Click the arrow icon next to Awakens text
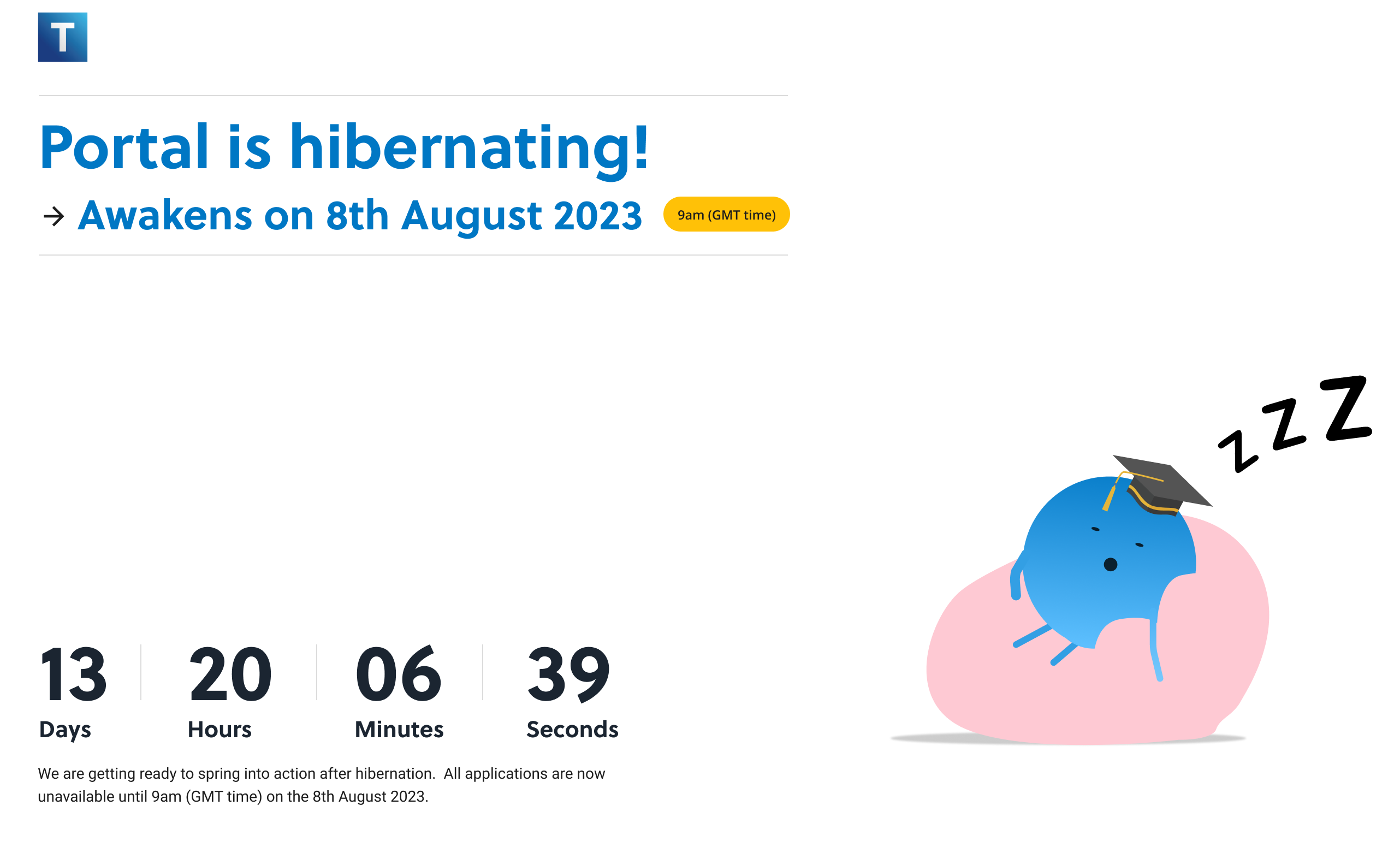Image resolution: width=1400 pixels, height=847 pixels. click(53, 215)
